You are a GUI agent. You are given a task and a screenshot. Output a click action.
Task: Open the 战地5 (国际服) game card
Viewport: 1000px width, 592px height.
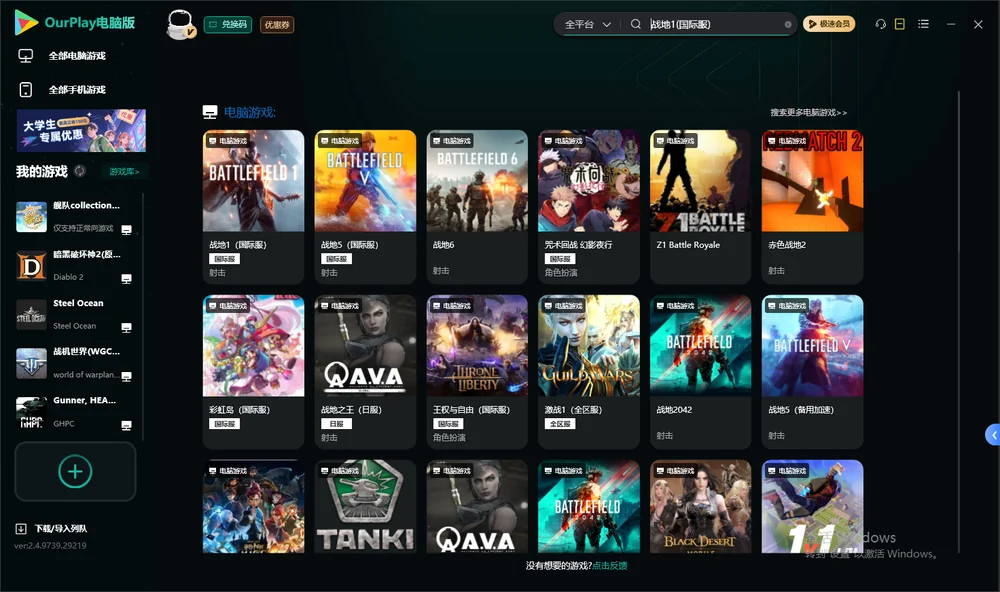(365, 207)
